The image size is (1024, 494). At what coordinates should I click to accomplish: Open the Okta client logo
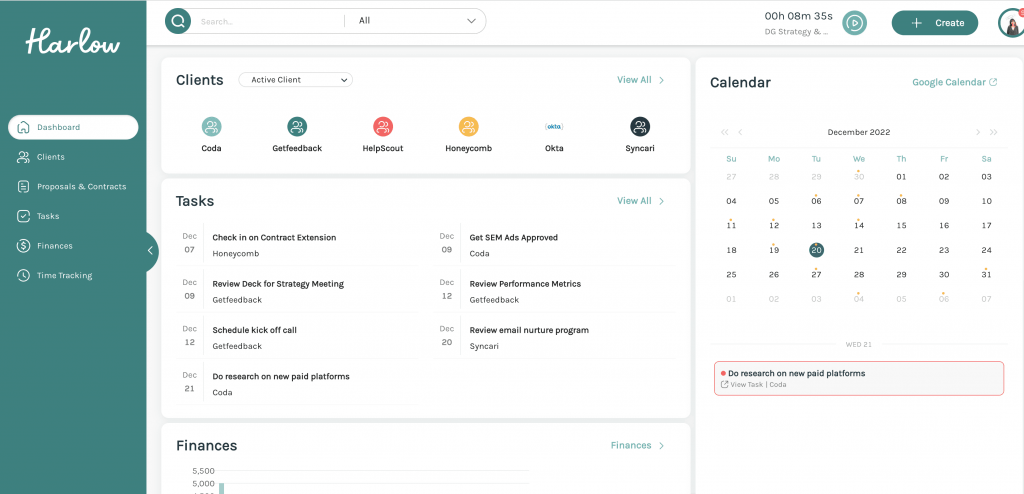pos(554,127)
